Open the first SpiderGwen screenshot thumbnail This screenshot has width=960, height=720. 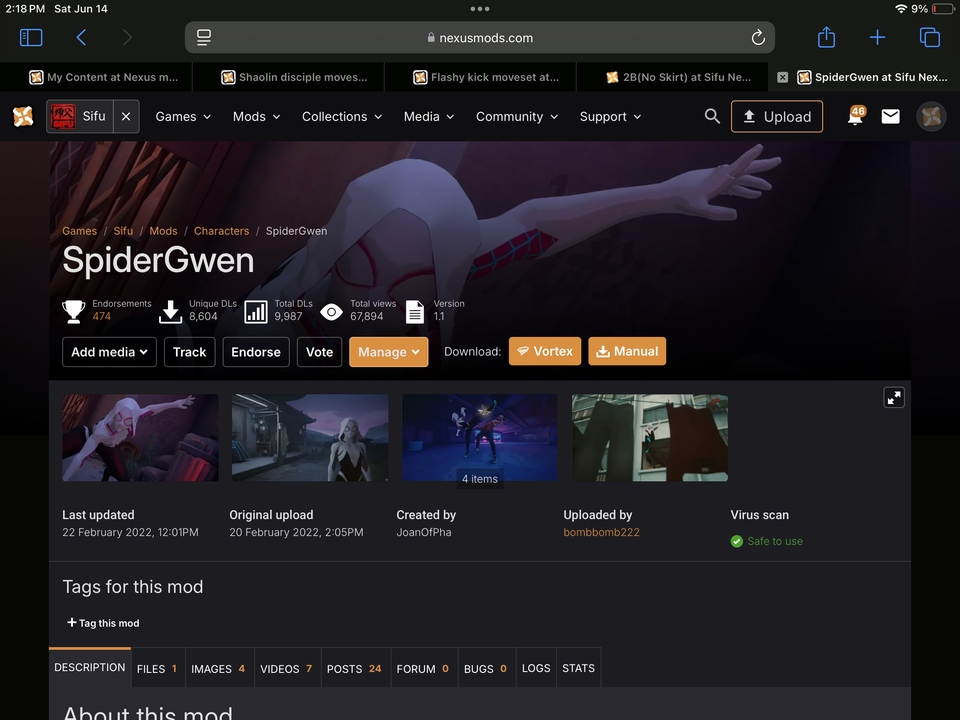140,438
